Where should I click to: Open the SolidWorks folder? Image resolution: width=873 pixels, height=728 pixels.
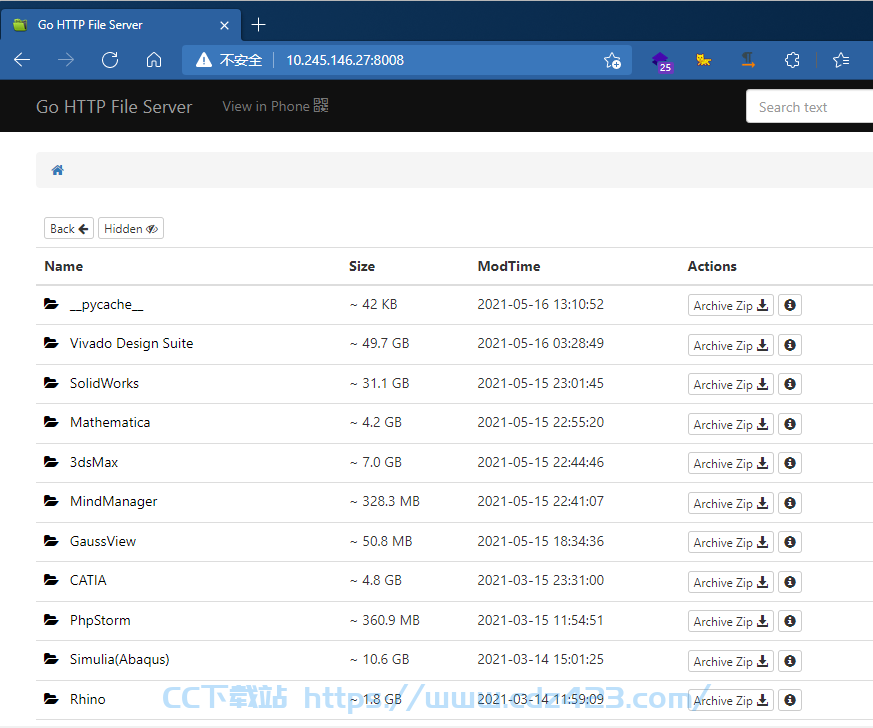pos(104,383)
